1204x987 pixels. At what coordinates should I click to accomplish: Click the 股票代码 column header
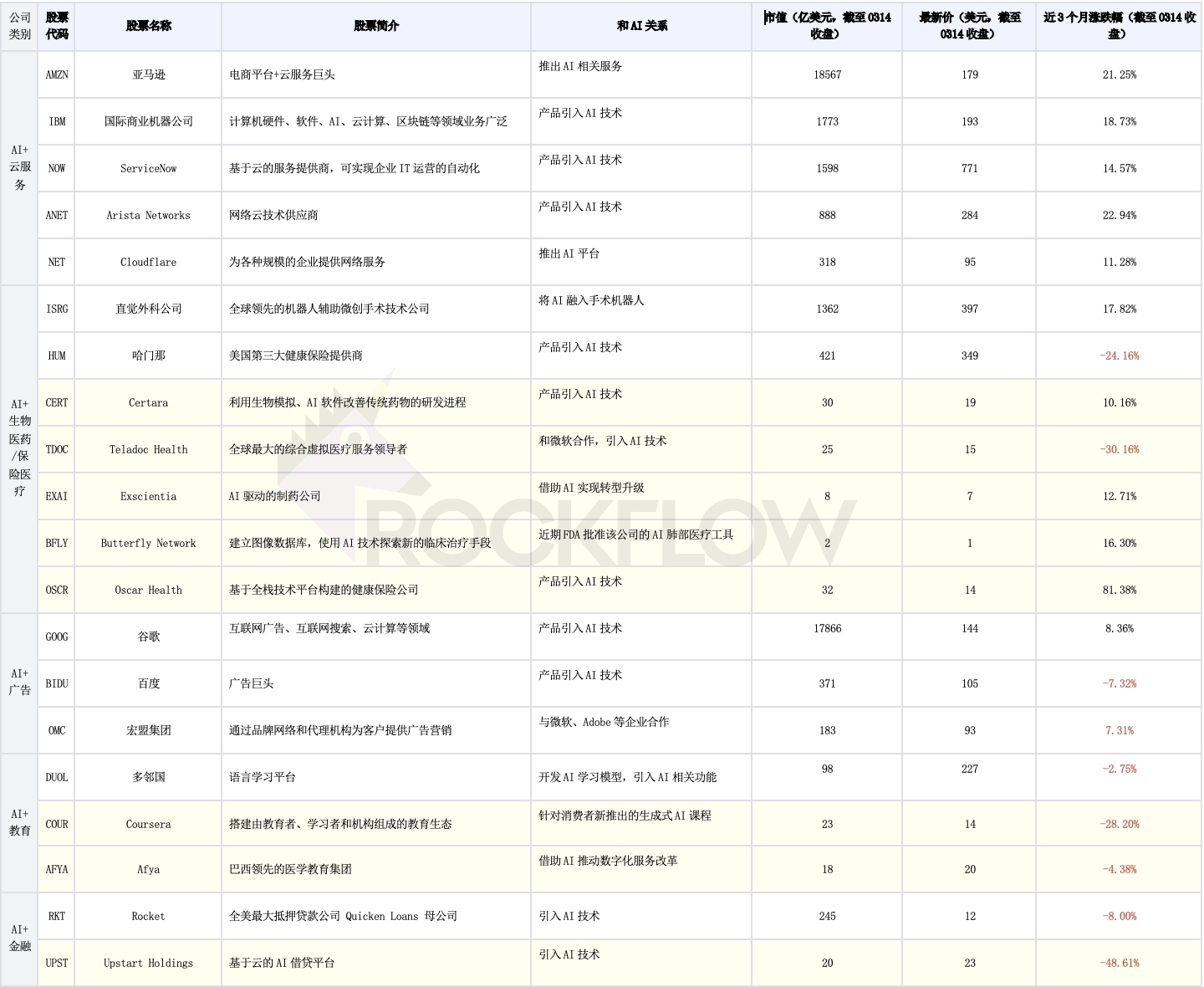(x=57, y=26)
